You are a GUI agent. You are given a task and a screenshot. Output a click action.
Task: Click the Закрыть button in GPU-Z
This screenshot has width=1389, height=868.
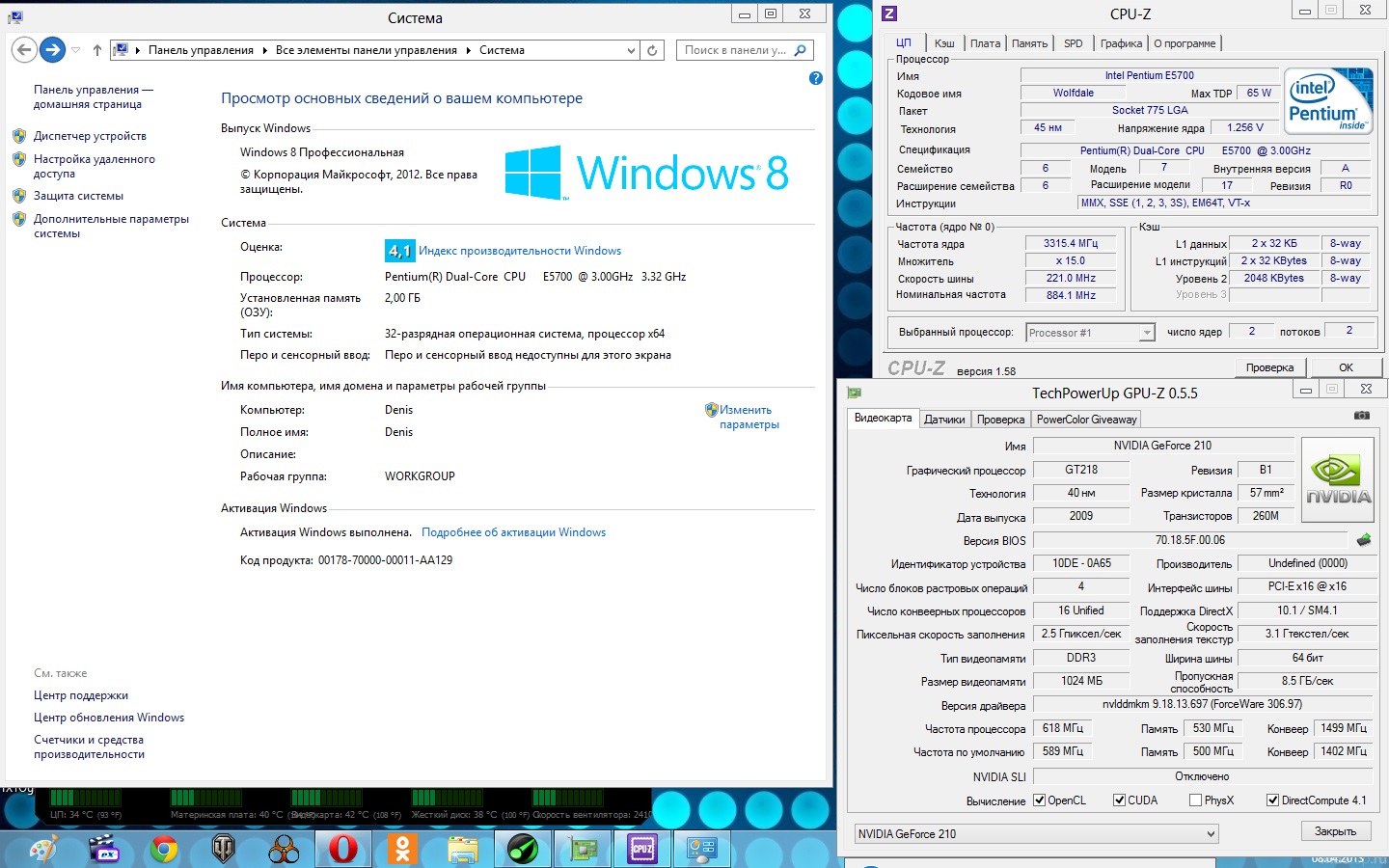tap(1335, 831)
